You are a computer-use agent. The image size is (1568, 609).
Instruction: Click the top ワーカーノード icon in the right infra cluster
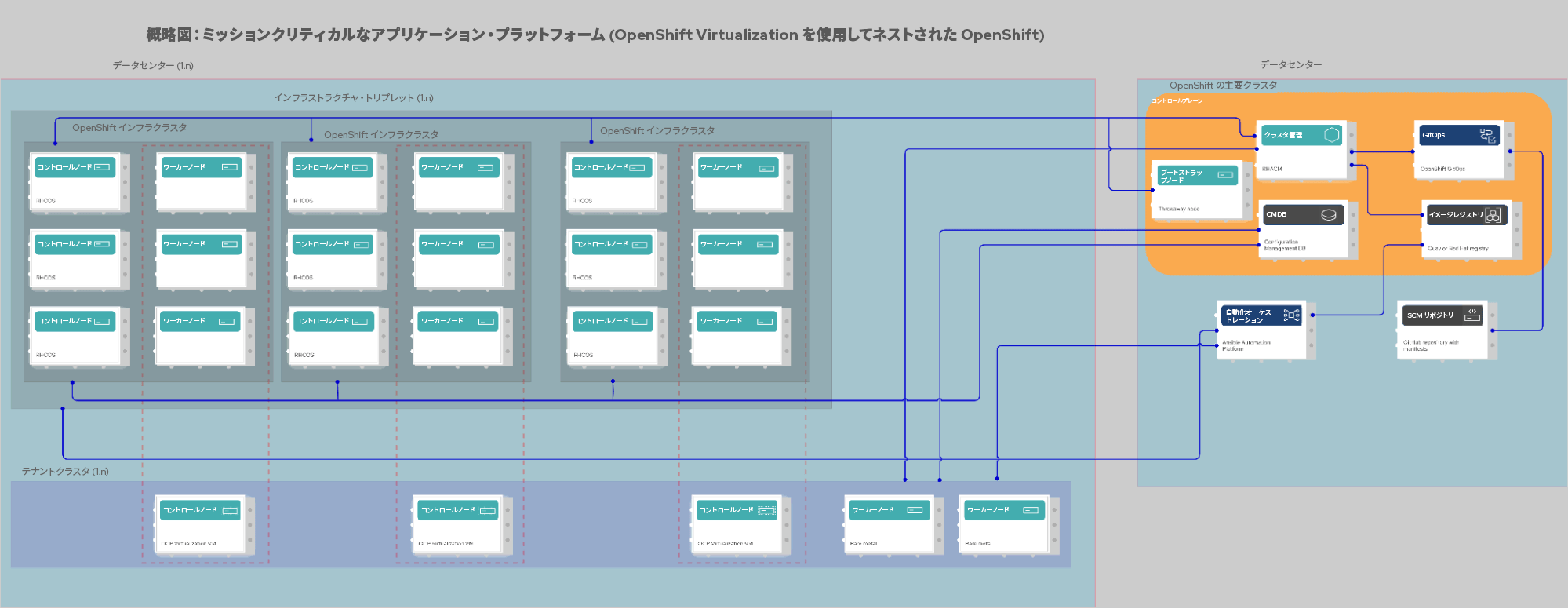pyautogui.click(x=766, y=168)
